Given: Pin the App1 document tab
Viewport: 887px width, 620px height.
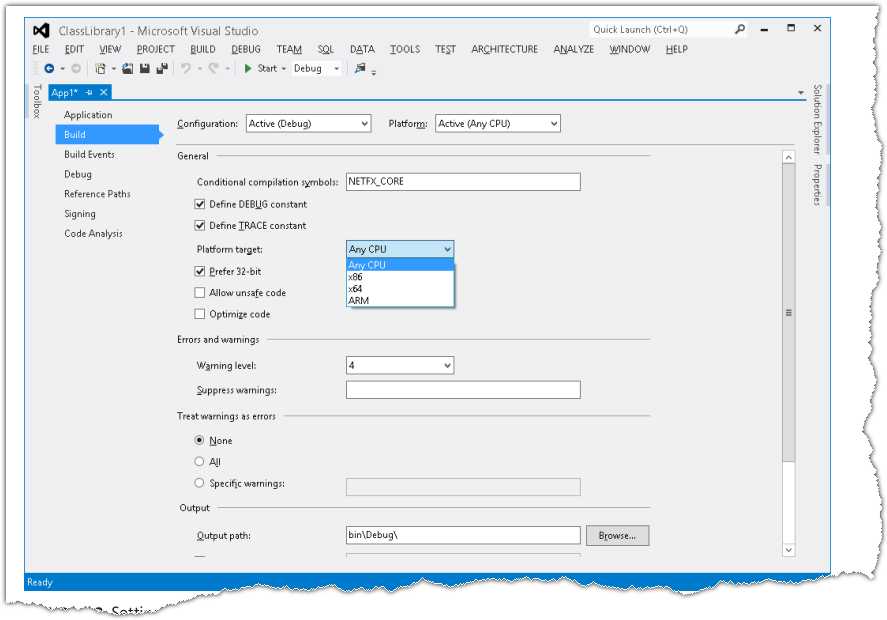Looking at the screenshot, I should [89, 92].
